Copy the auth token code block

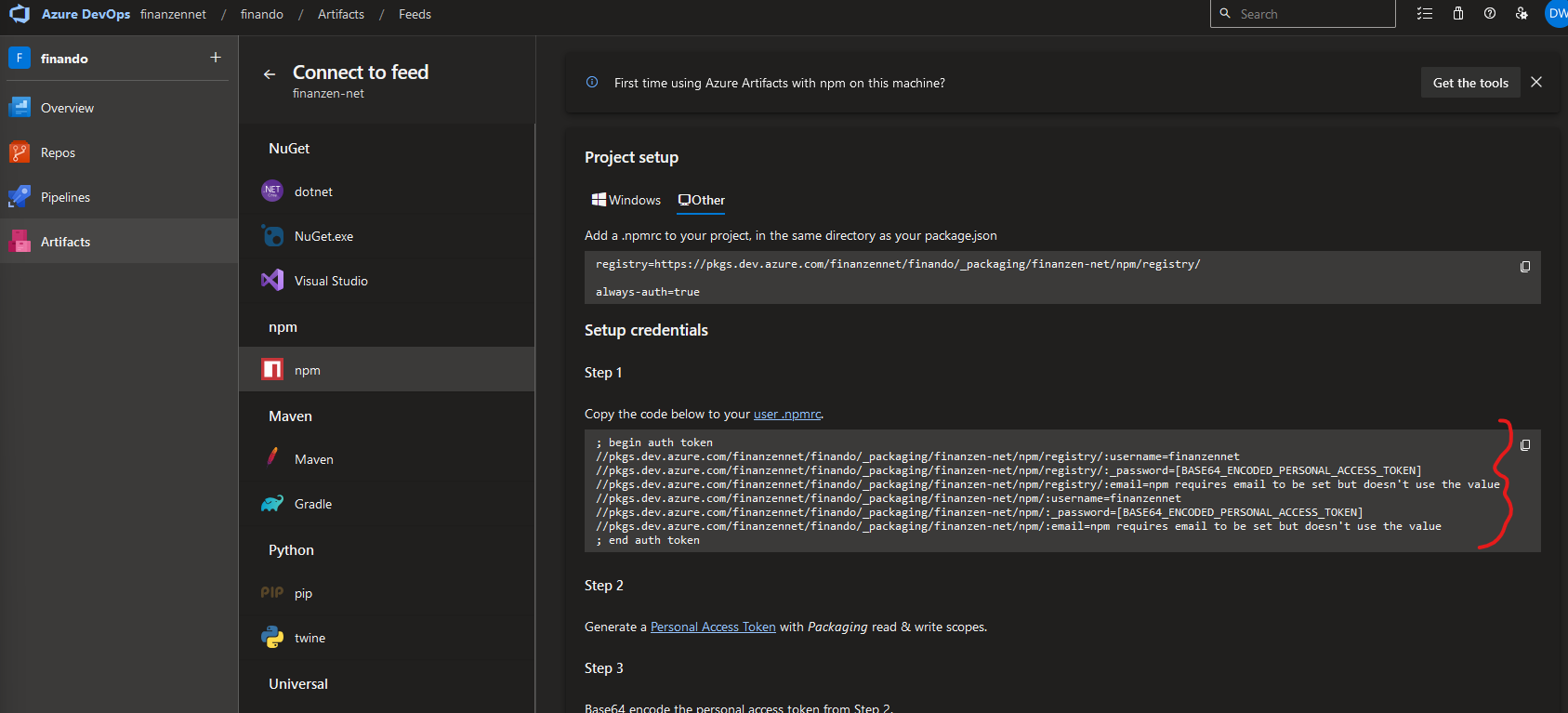pyautogui.click(x=1525, y=445)
